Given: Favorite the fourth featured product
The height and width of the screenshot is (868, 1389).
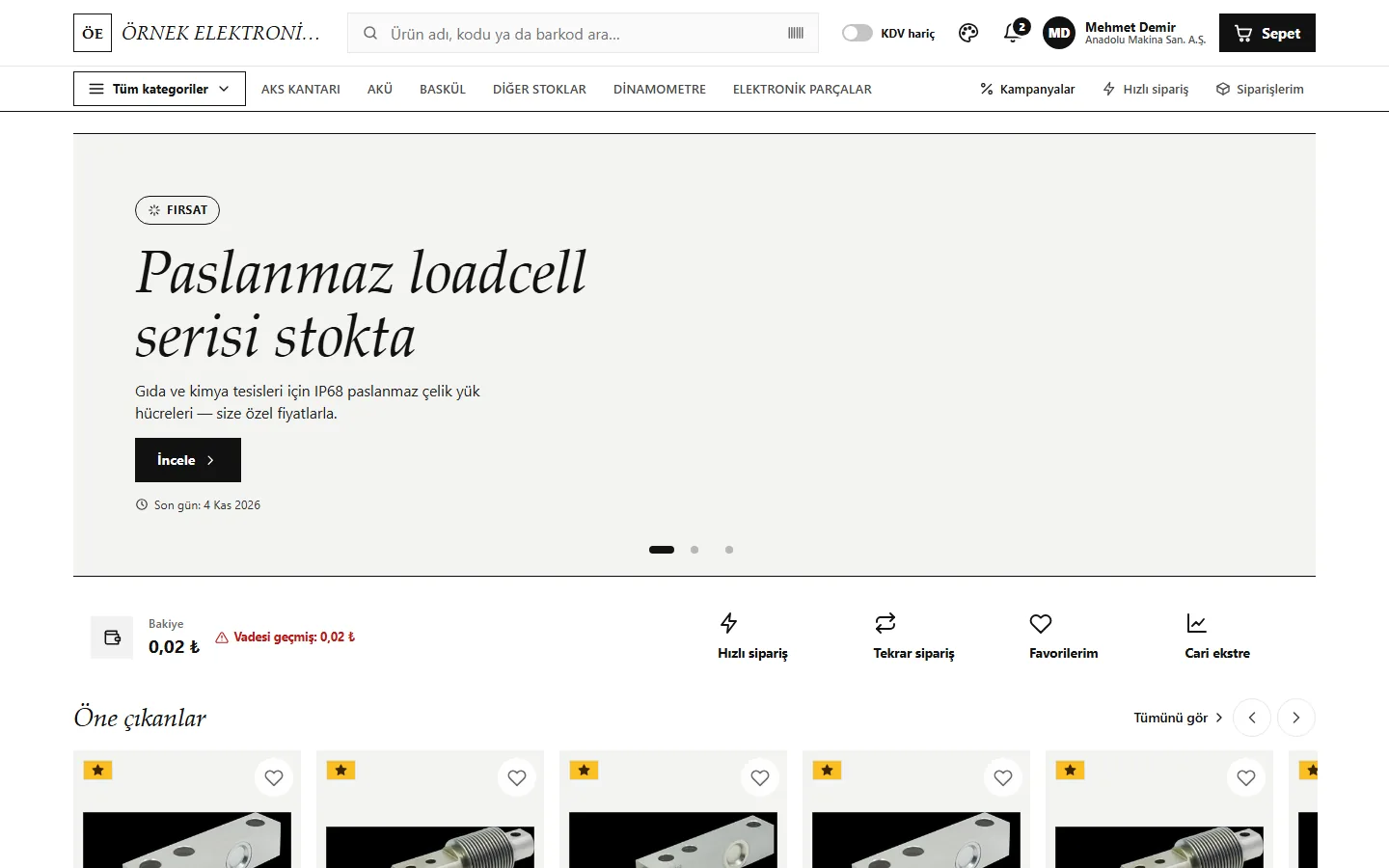Looking at the screenshot, I should (1003, 777).
